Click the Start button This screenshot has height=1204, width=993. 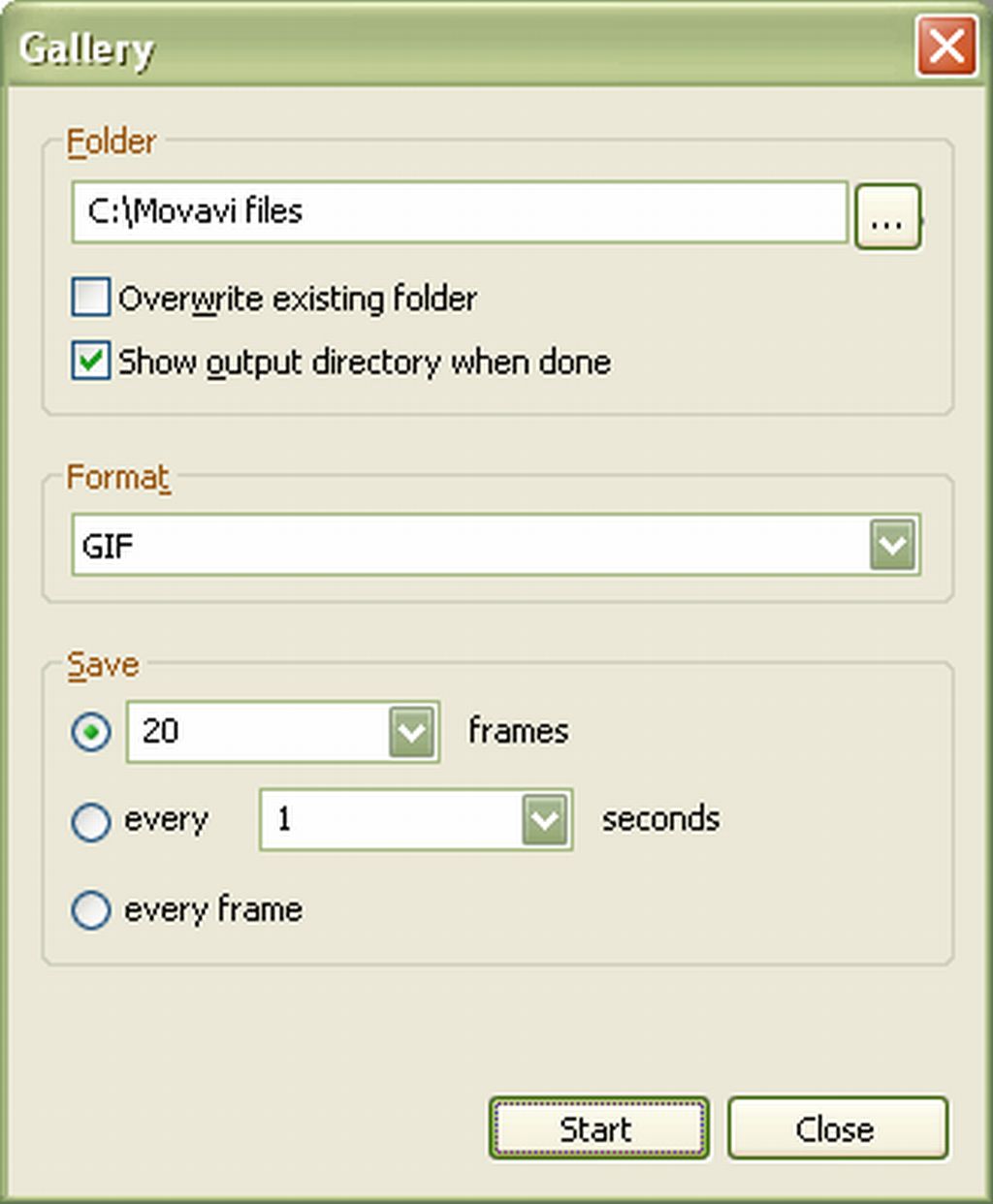597,1128
